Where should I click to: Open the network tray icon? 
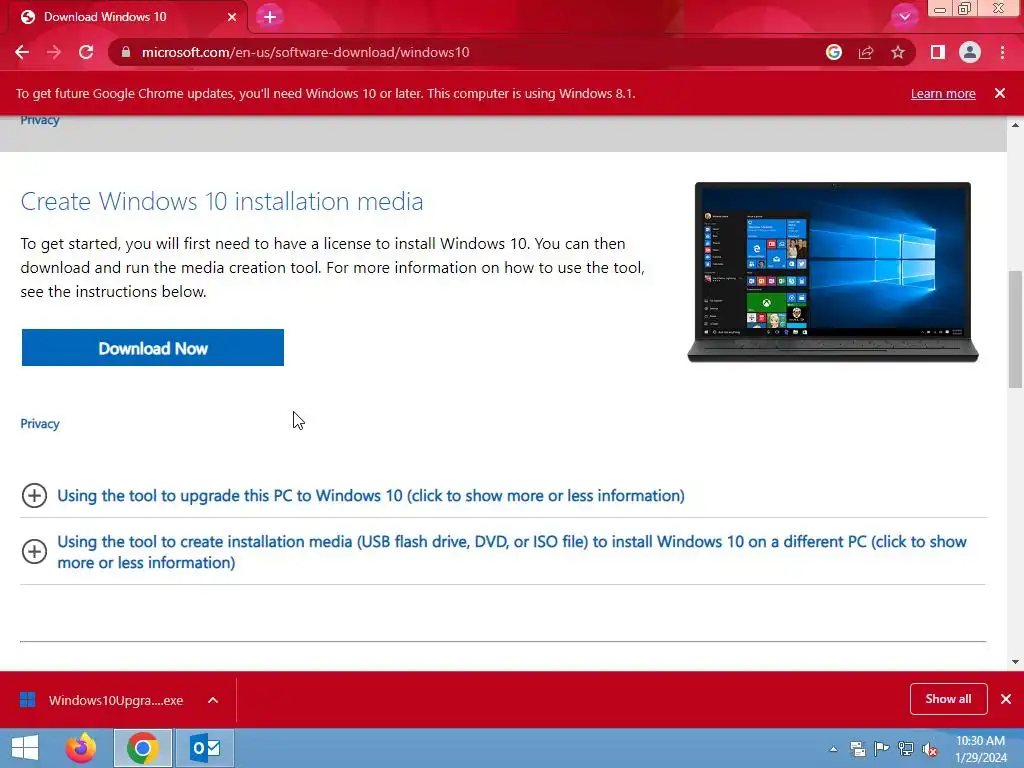click(906, 749)
